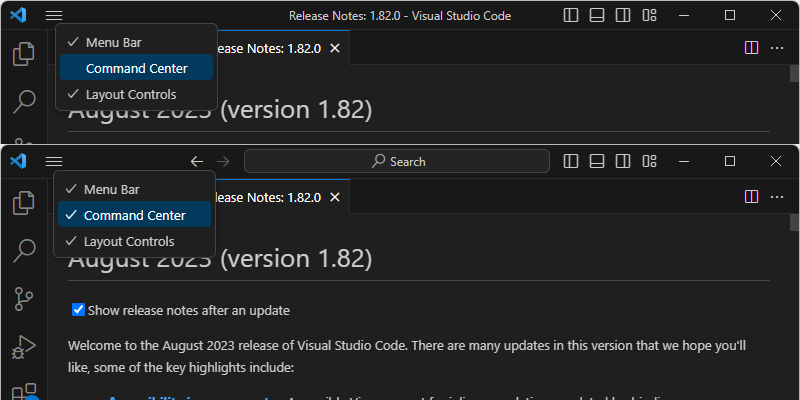Image resolution: width=800 pixels, height=400 pixels.
Task: Select Menu Bar entry in the titled window's menu
Action: click(119, 42)
